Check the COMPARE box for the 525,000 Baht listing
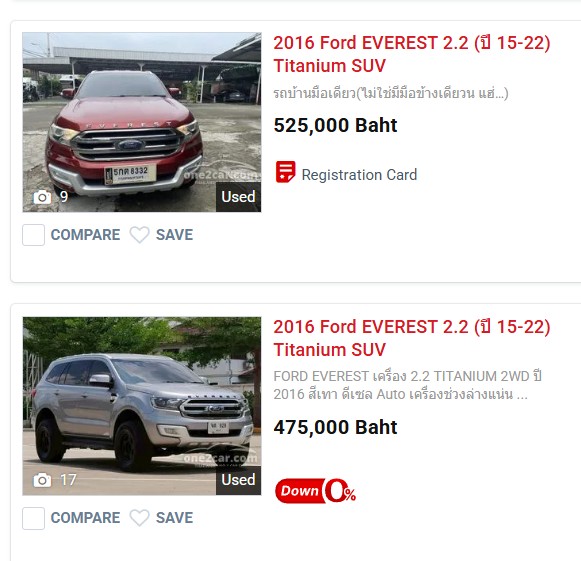The image size is (581, 561). pos(33,235)
